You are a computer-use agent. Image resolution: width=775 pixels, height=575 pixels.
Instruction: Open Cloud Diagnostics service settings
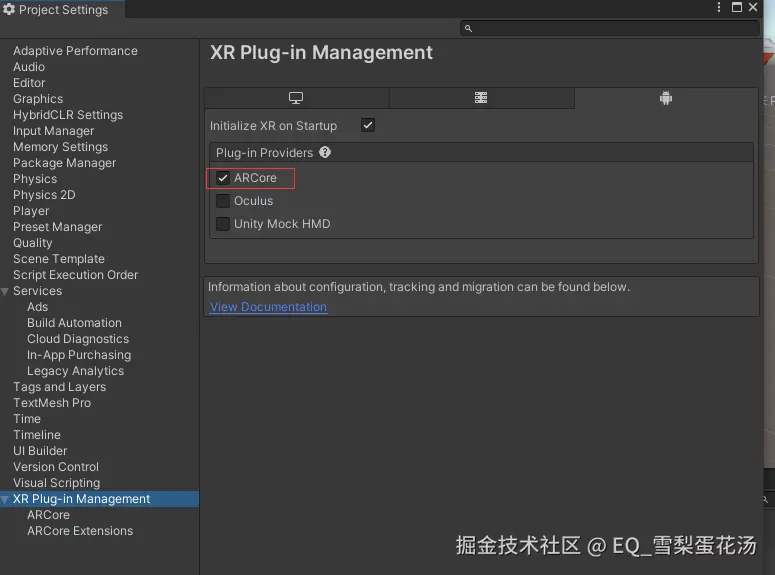tap(78, 339)
